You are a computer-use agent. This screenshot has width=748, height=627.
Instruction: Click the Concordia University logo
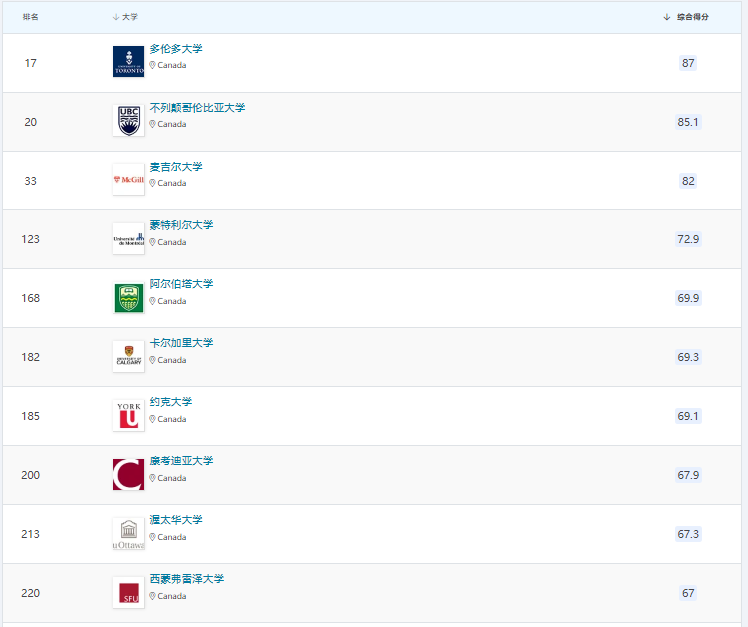coord(128,475)
